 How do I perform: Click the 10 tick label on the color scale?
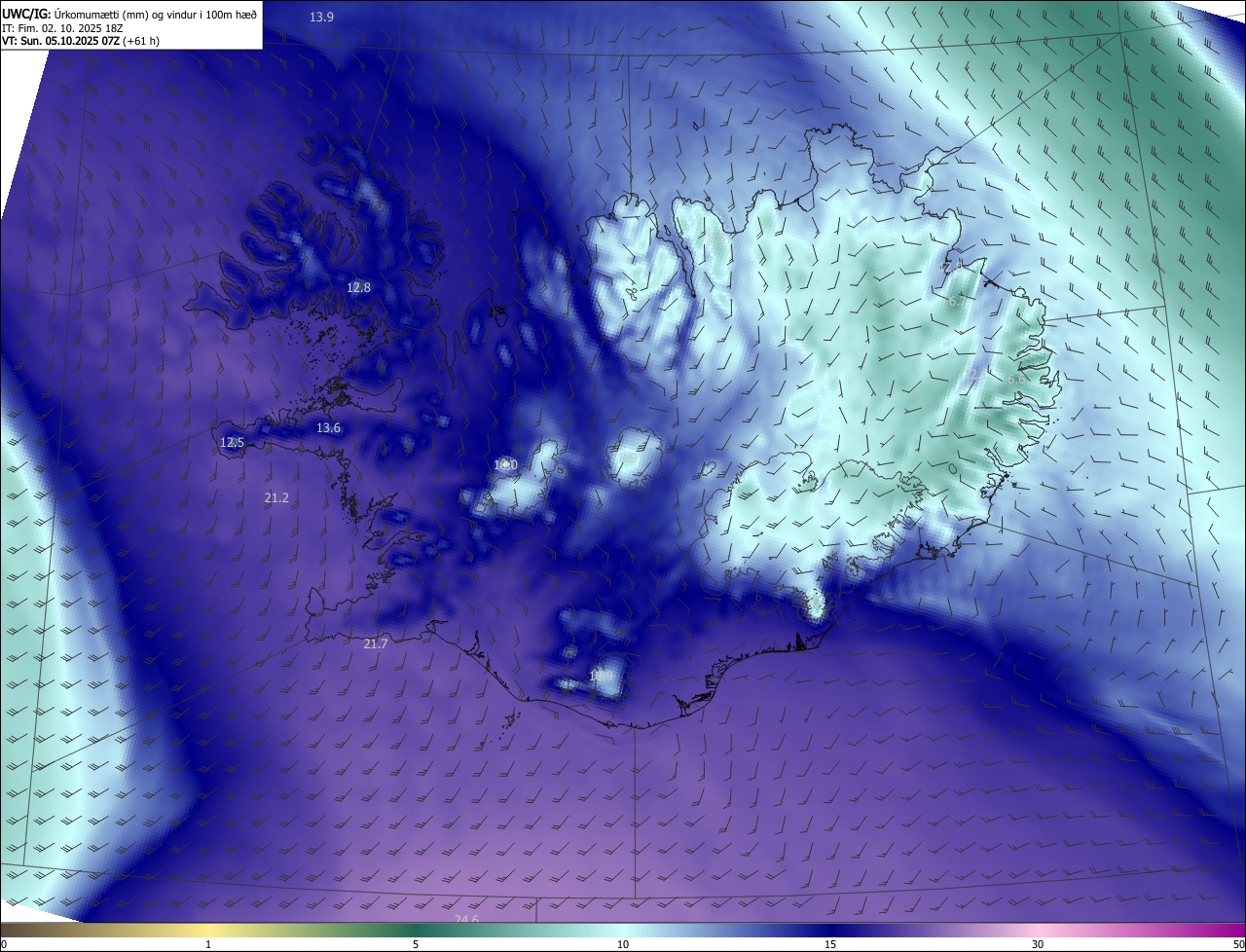point(623,944)
